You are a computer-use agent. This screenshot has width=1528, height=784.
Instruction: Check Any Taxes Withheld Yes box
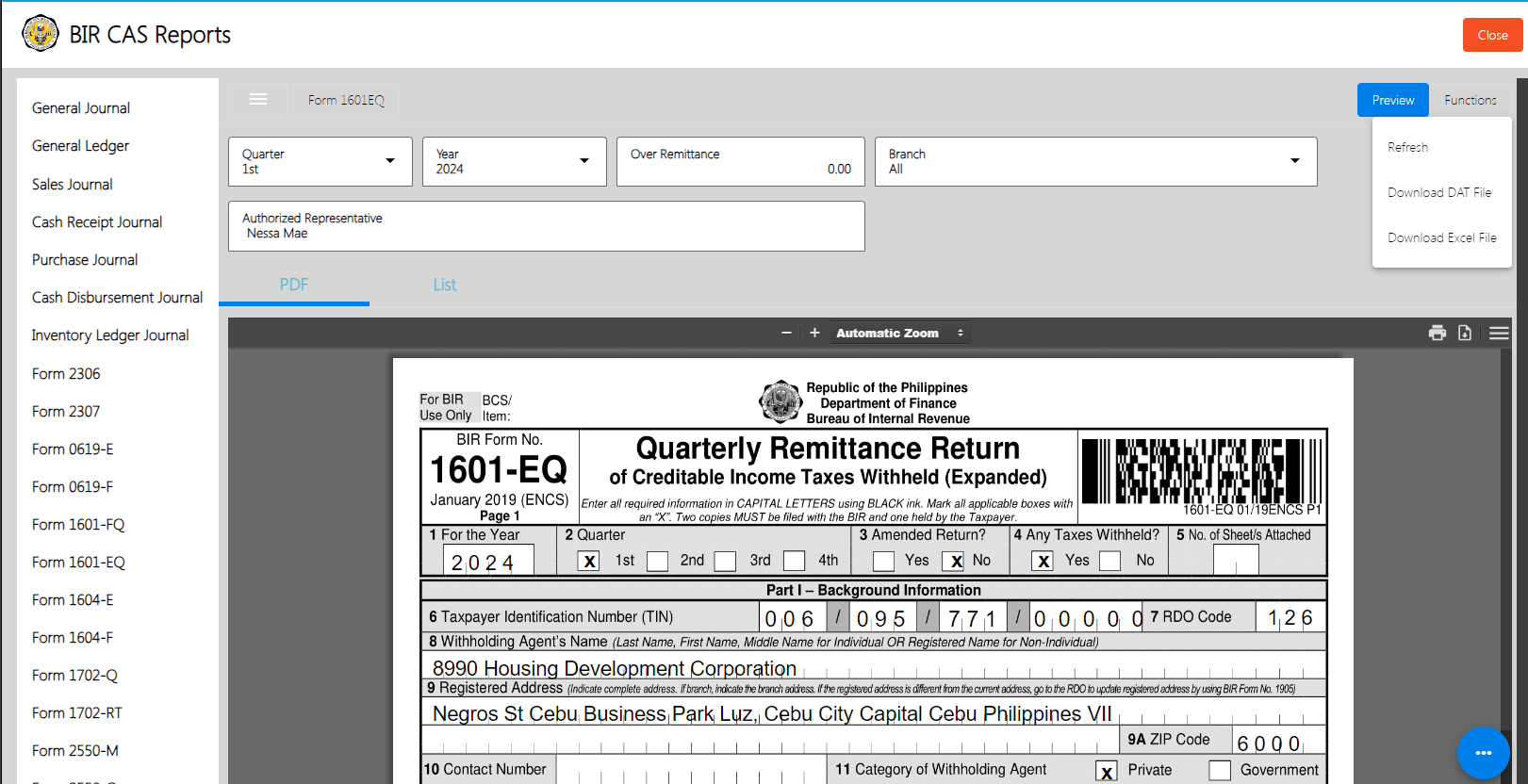coord(1043,562)
